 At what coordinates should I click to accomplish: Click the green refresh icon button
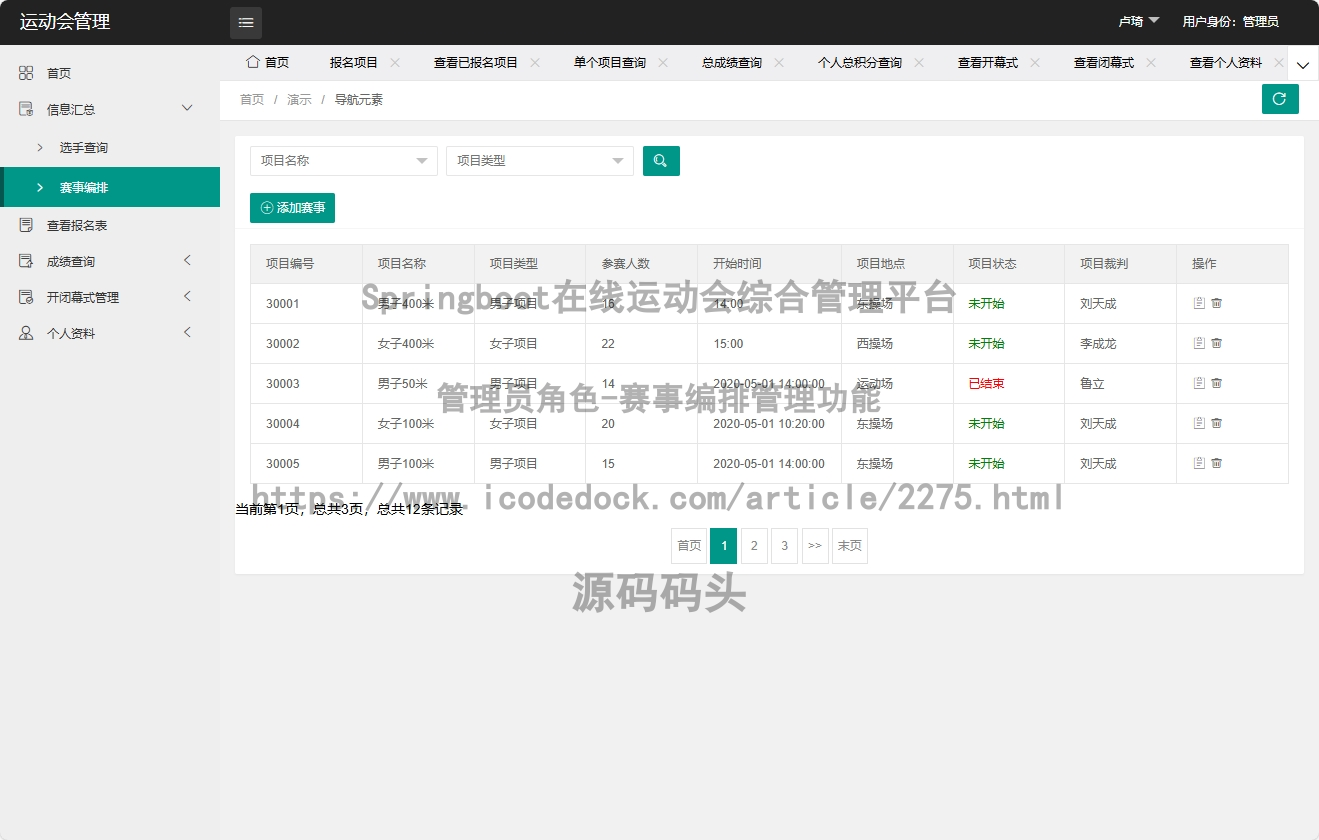1280,99
